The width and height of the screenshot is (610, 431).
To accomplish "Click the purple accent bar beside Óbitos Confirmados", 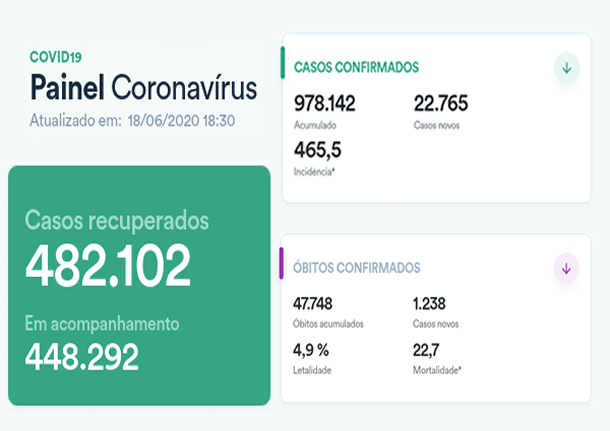I will (283, 263).
